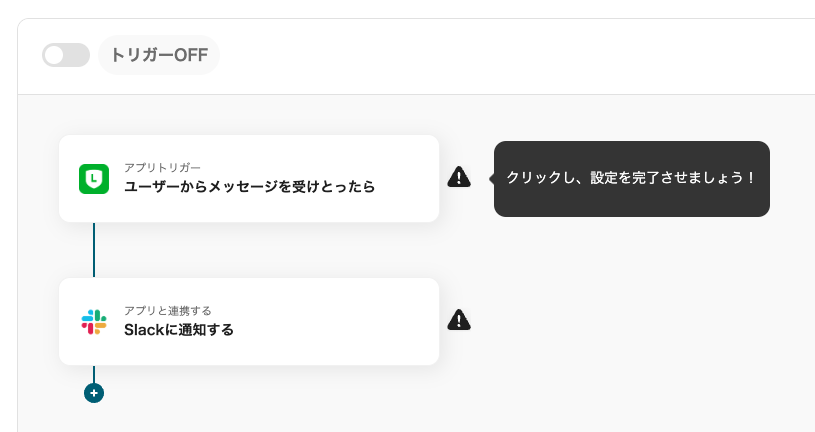Click the short connector line above the plus button

tap(94, 374)
